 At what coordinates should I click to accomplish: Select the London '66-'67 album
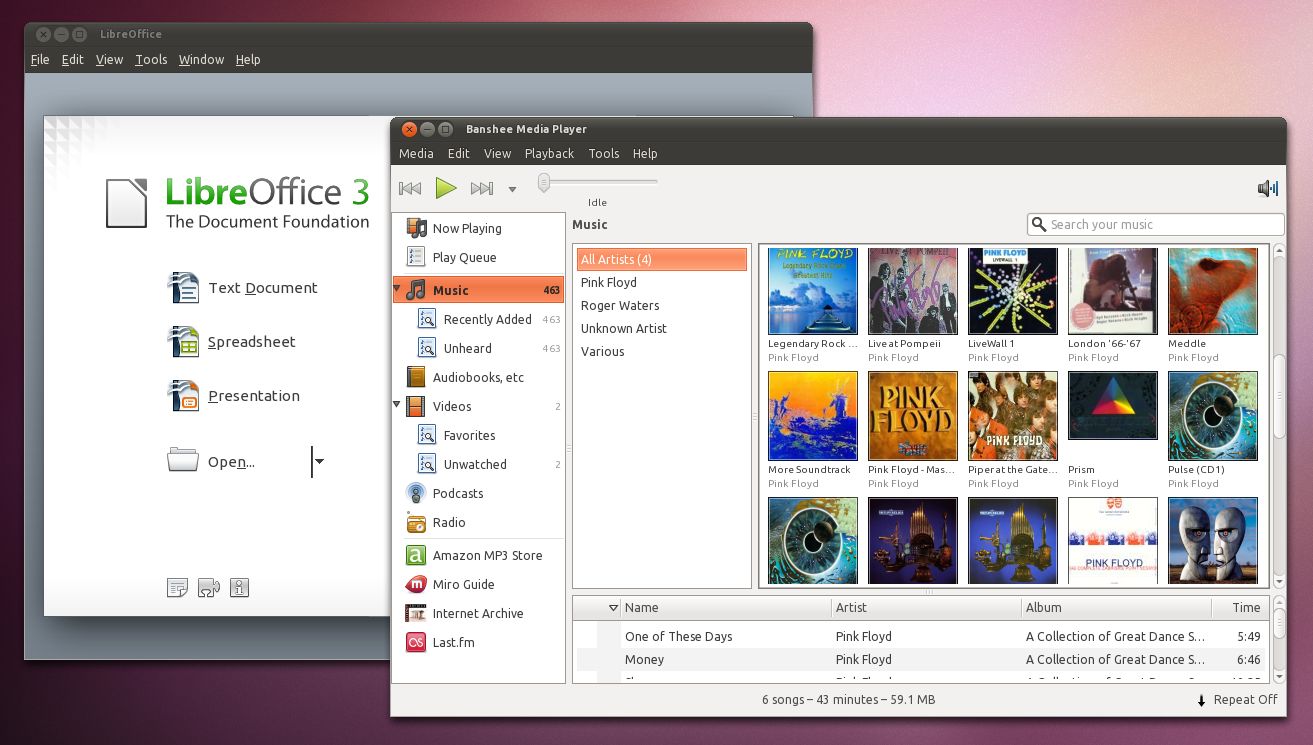click(1113, 291)
